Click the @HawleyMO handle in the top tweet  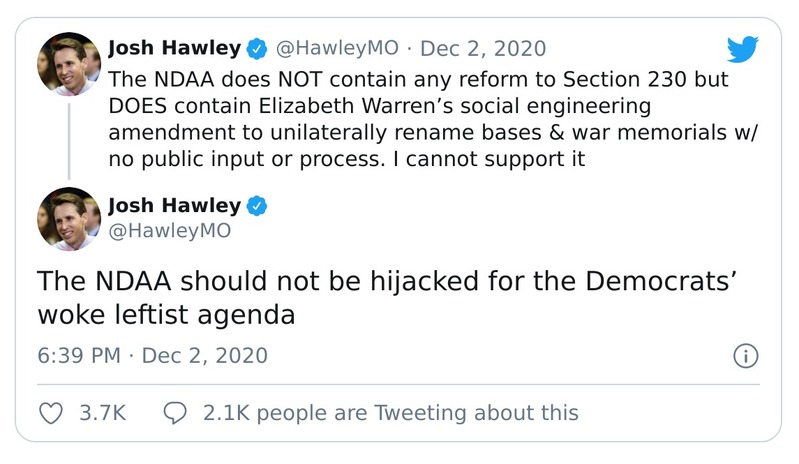coord(336,48)
